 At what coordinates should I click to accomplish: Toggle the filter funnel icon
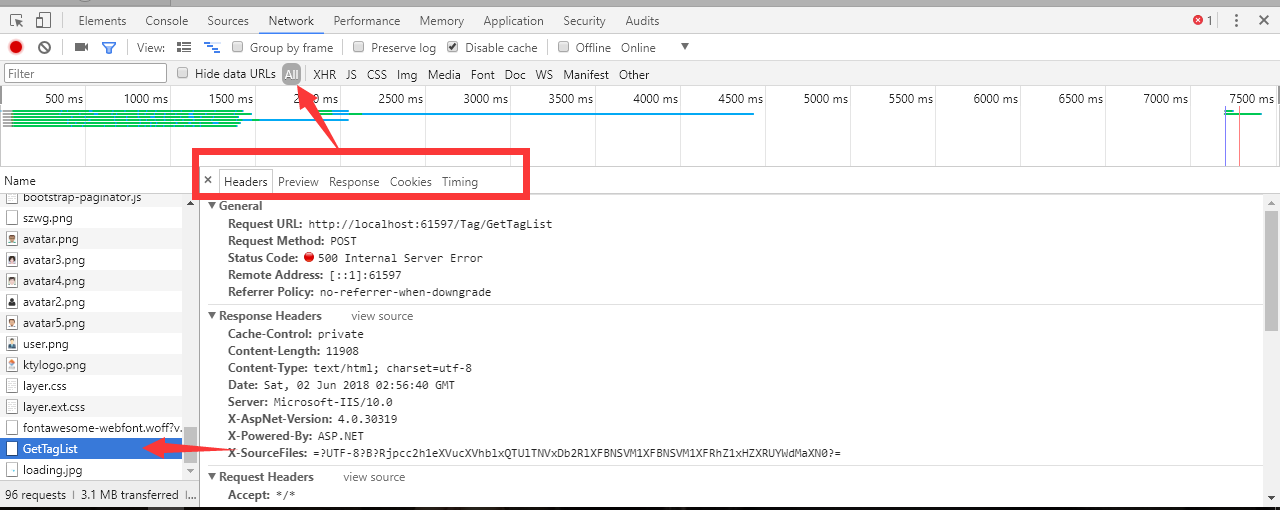(x=109, y=47)
